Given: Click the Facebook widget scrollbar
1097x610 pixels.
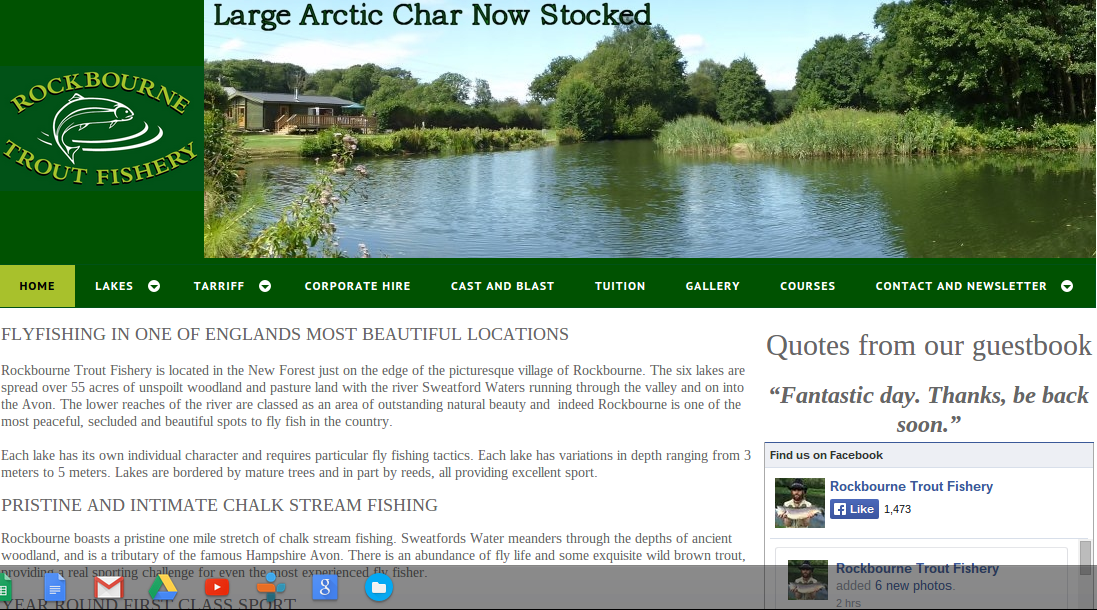Looking at the screenshot, I should 1085,558.
